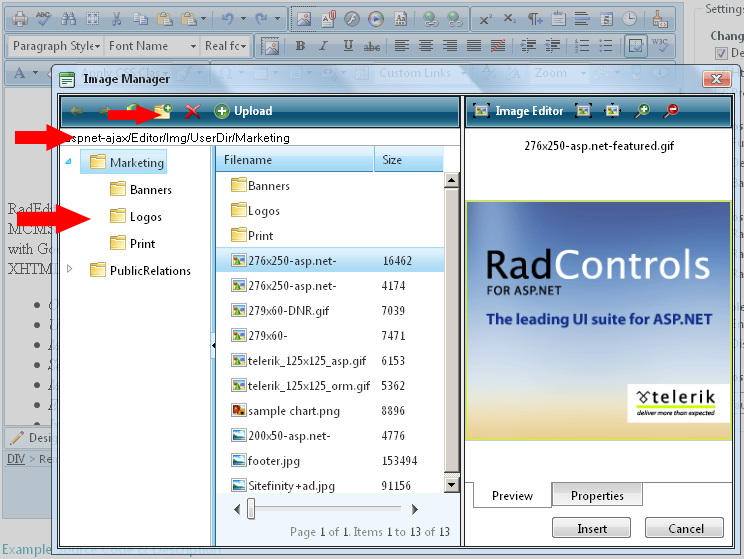Click the Copy icon in editor toolbar

coord(140,19)
